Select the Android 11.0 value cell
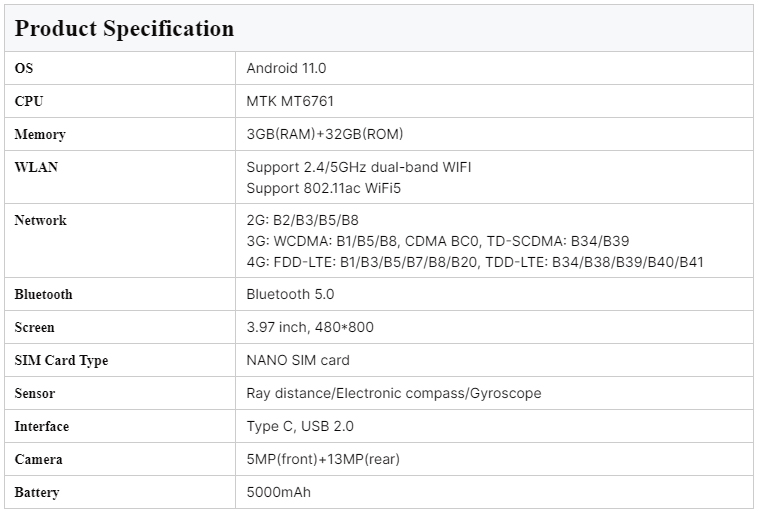 pos(286,68)
